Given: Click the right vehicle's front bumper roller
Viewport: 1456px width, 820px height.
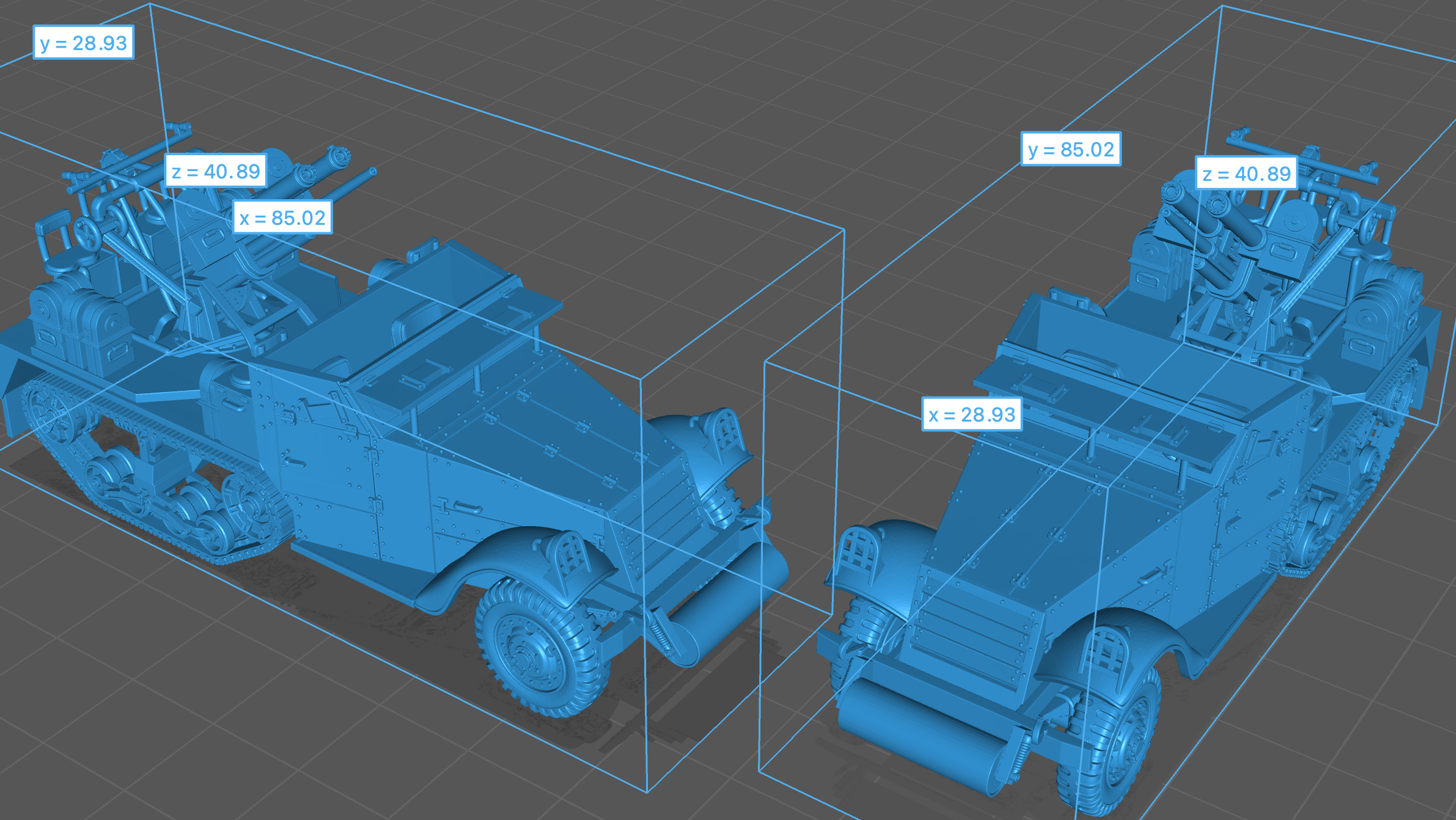Looking at the screenshot, I should (x=923, y=730).
